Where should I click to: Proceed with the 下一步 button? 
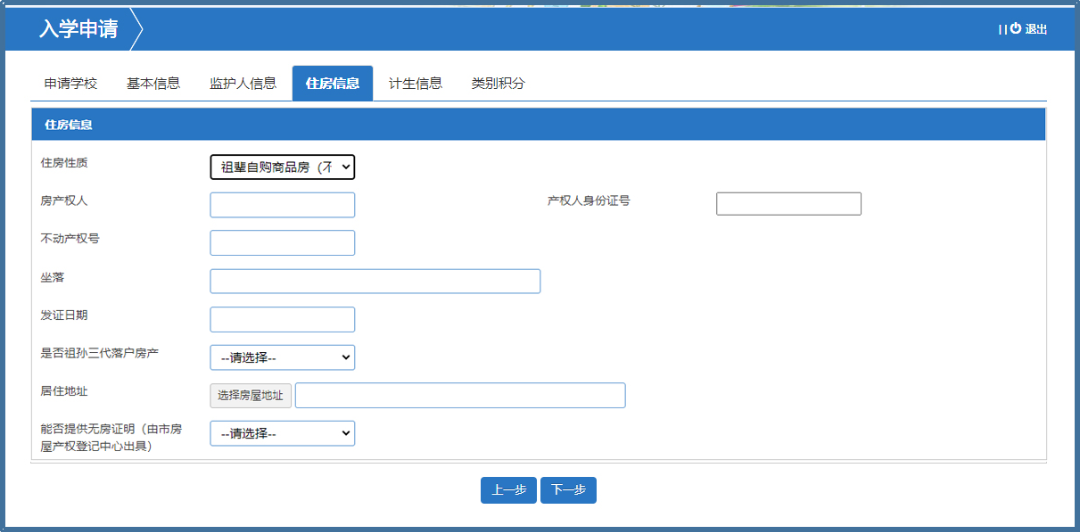click(568, 490)
